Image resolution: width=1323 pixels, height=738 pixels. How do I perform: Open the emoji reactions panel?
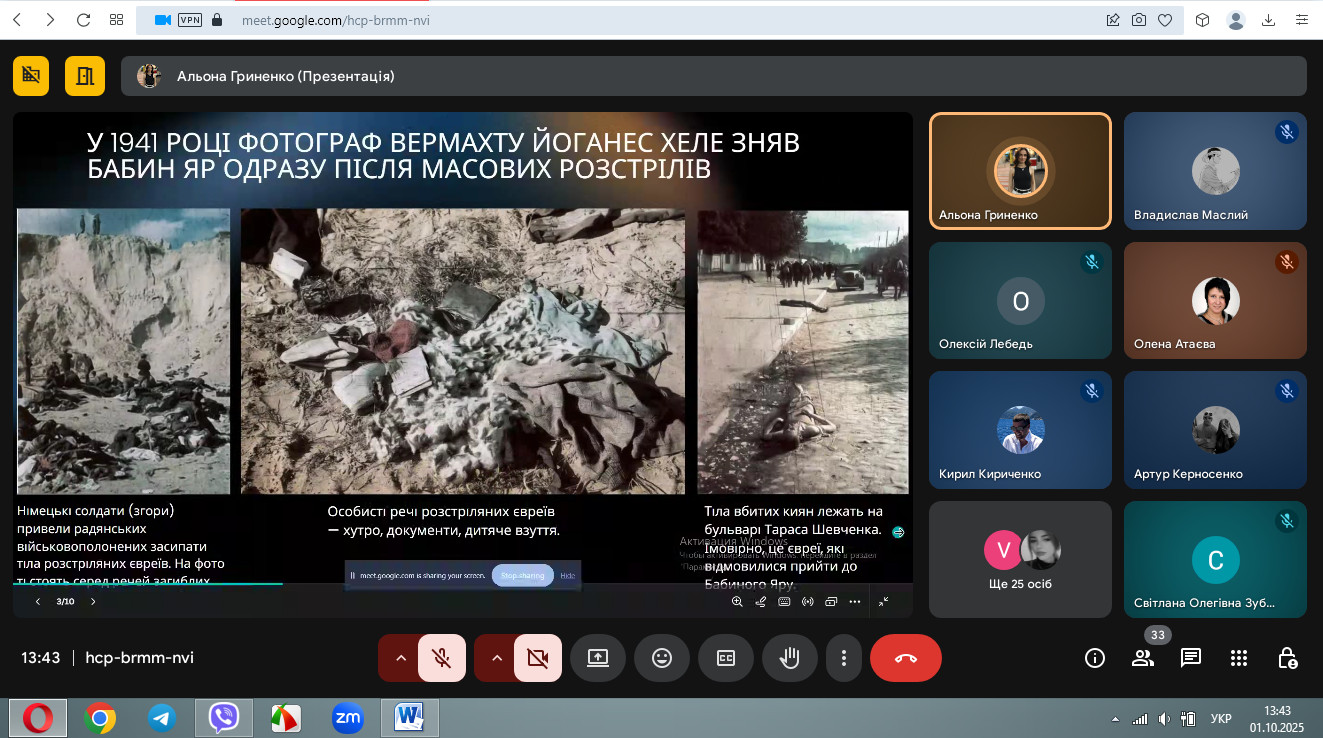pyautogui.click(x=661, y=658)
